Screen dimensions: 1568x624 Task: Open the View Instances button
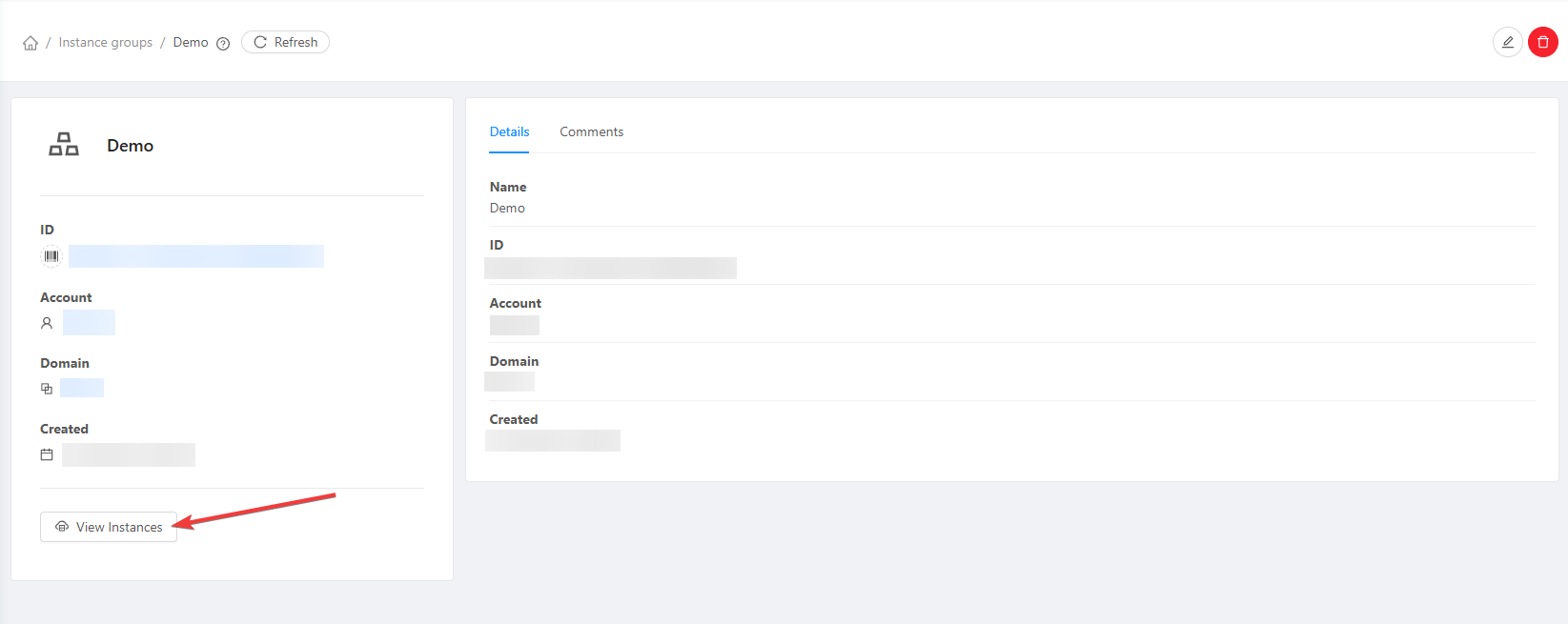(x=109, y=527)
